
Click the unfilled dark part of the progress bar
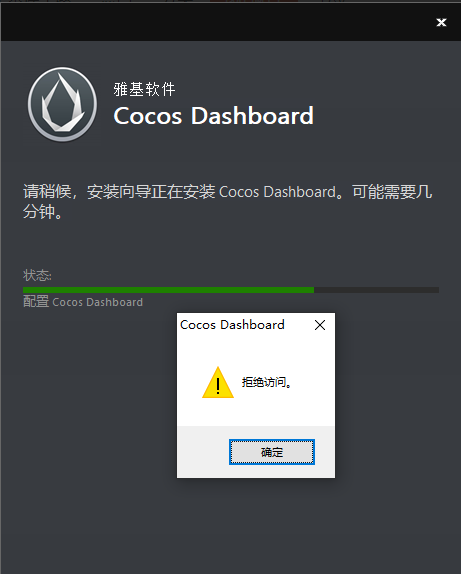tap(376, 290)
